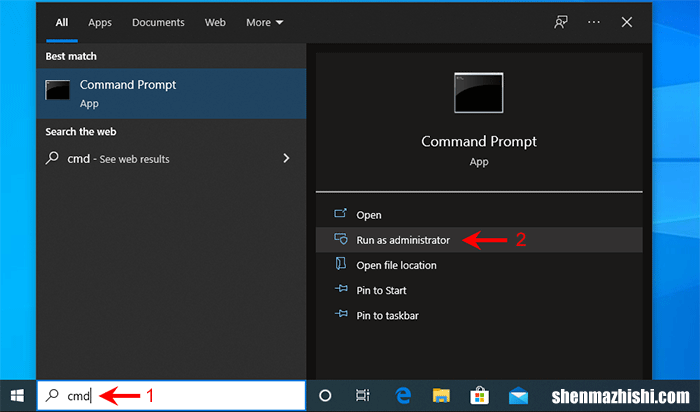Open Task View on the taskbar

tap(362, 395)
